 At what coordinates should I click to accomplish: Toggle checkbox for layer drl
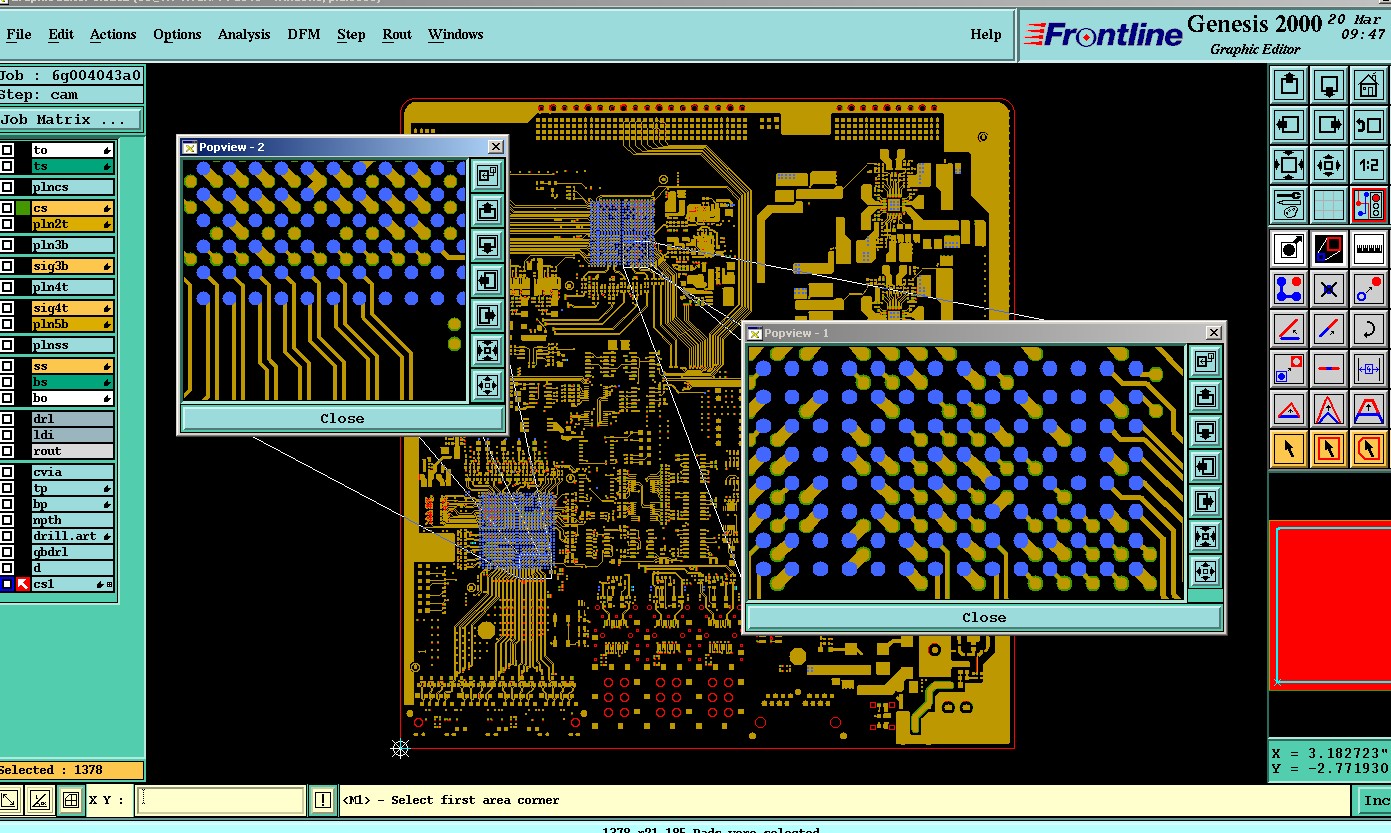pyautogui.click(x=8, y=419)
